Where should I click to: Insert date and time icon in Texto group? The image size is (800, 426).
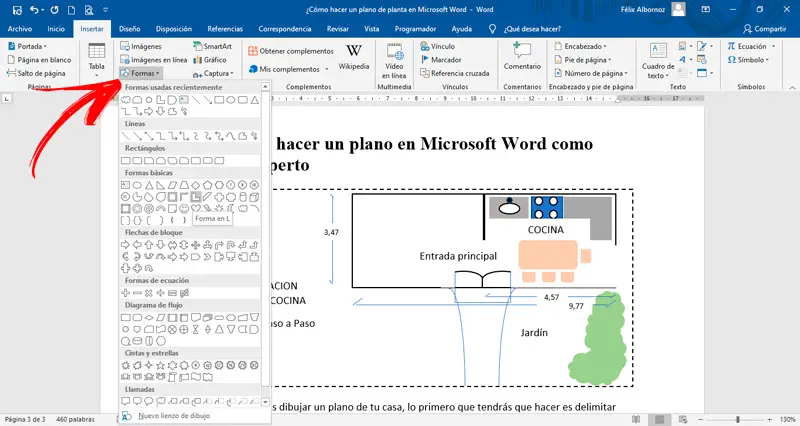click(702, 60)
